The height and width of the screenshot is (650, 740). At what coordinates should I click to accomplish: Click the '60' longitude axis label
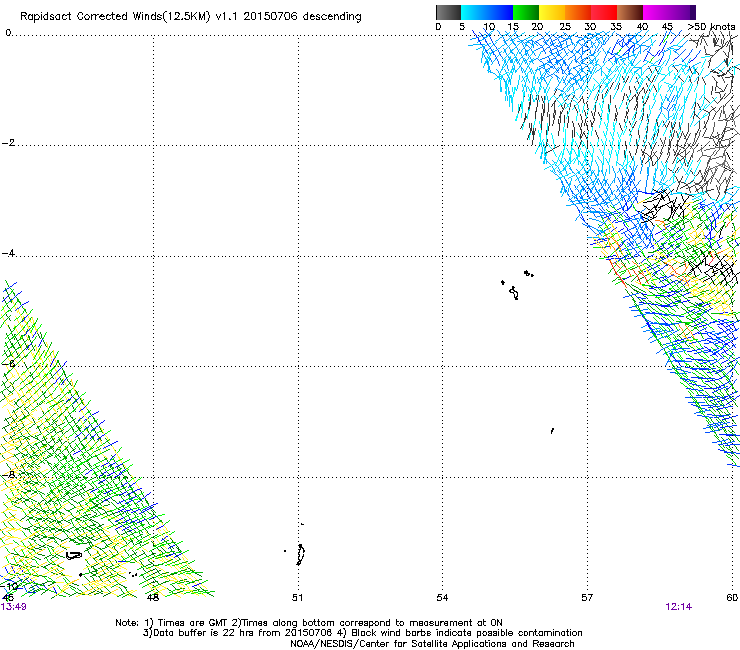pos(732,598)
